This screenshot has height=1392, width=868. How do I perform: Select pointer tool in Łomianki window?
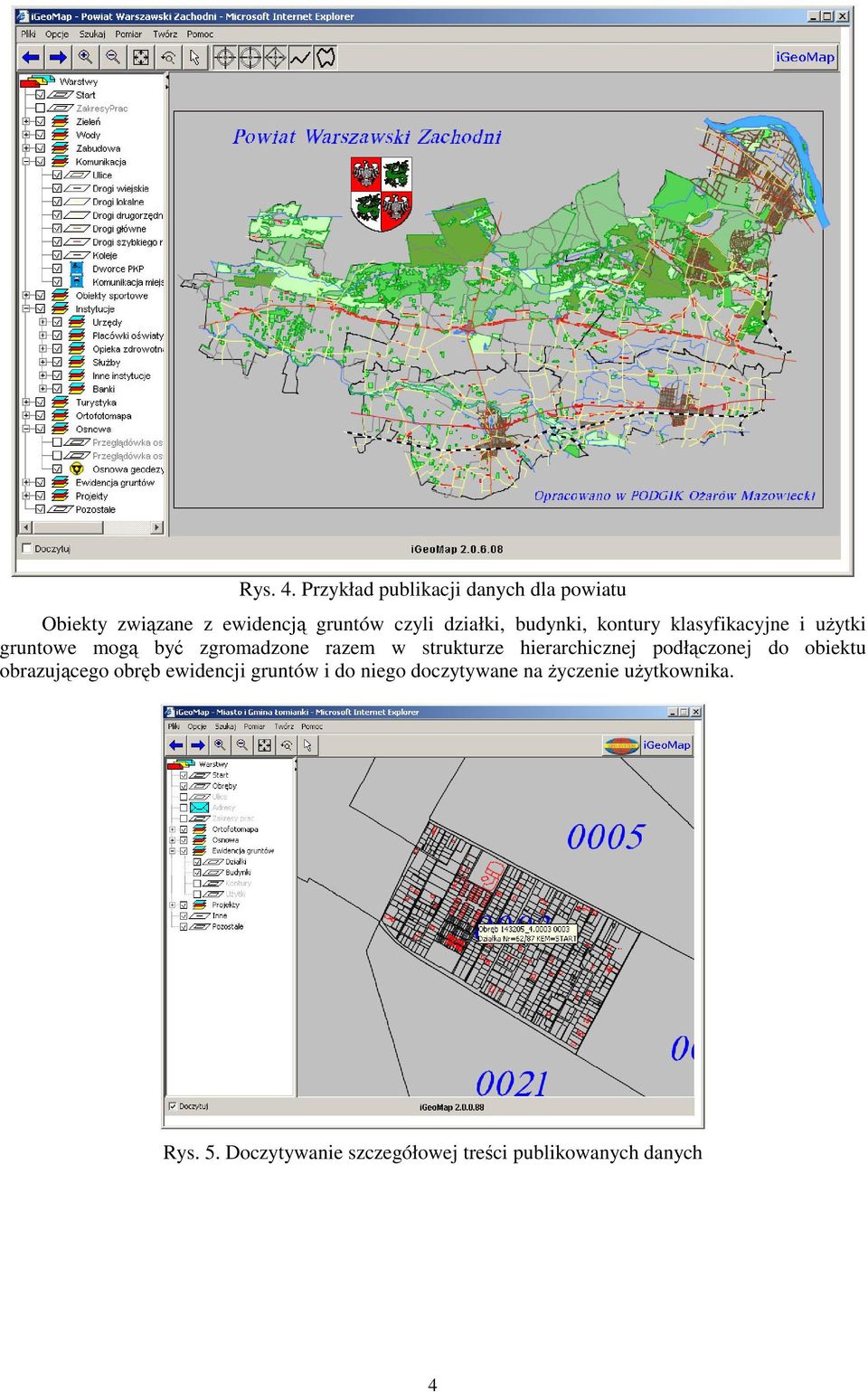307,745
